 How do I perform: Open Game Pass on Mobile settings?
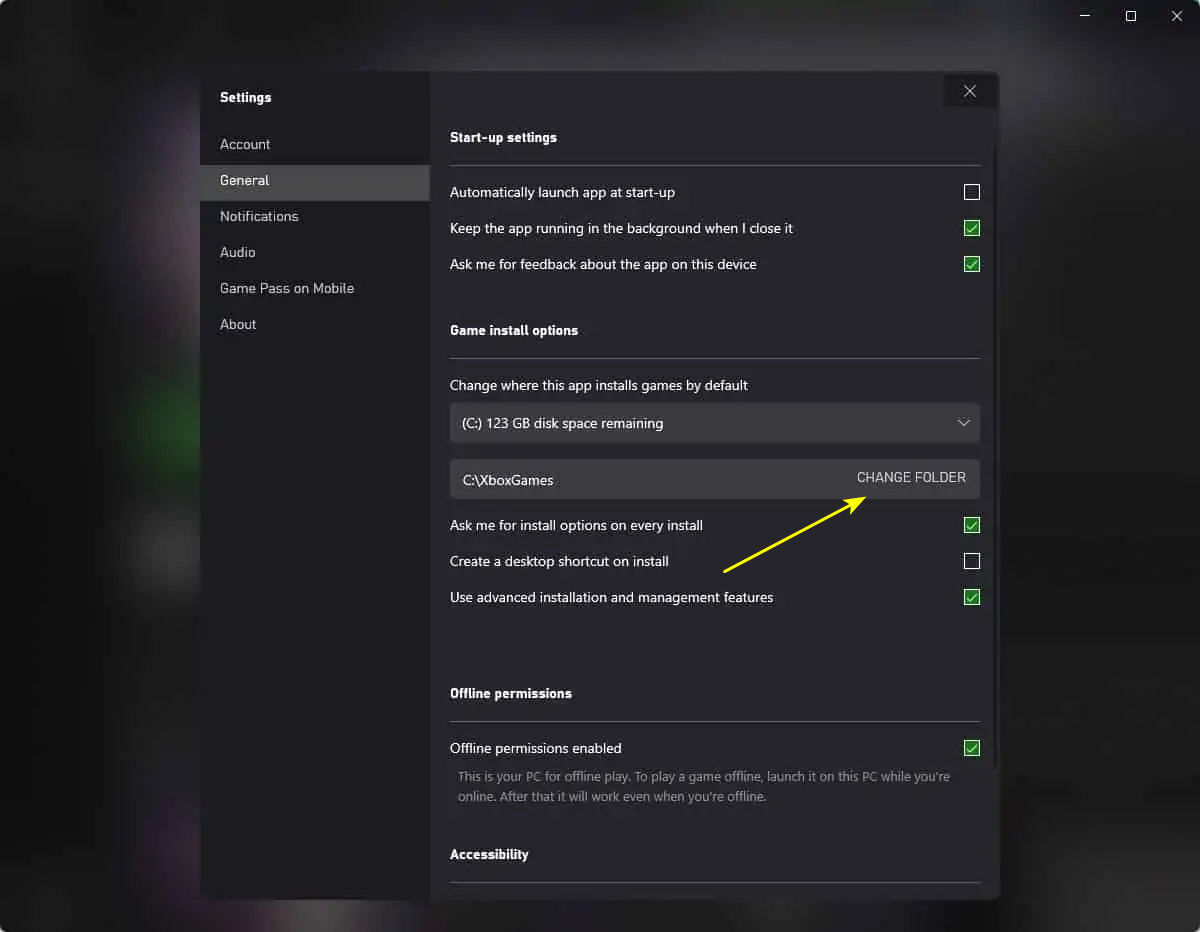click(x=287, y=288)
